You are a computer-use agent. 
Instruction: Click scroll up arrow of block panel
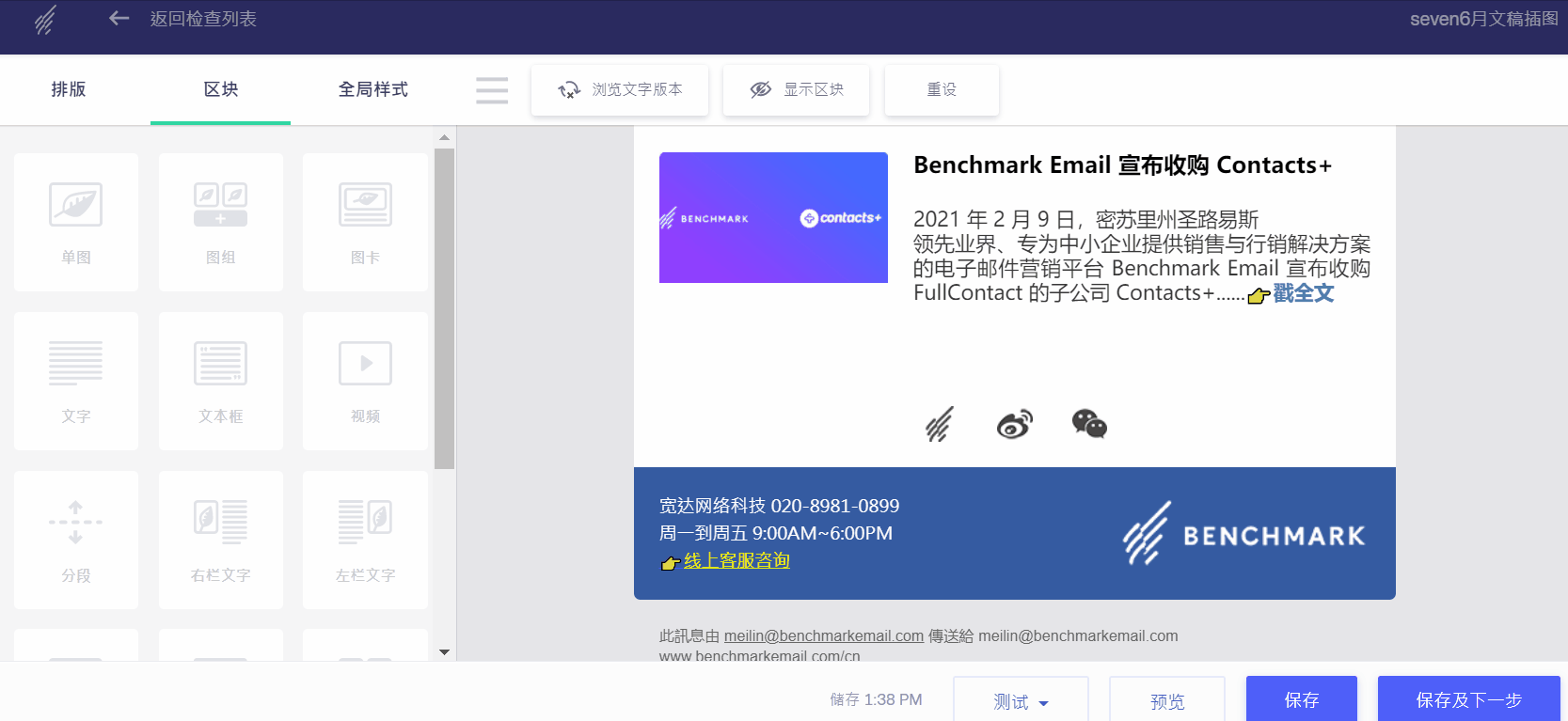click(x=445, y=138)
